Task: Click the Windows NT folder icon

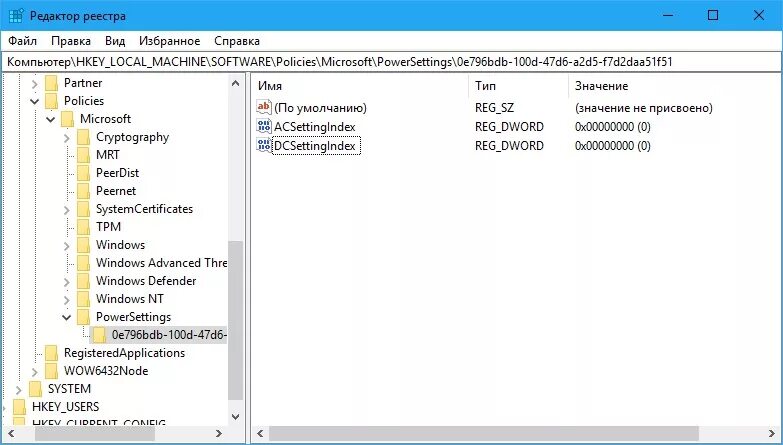Action: [83, 299]
